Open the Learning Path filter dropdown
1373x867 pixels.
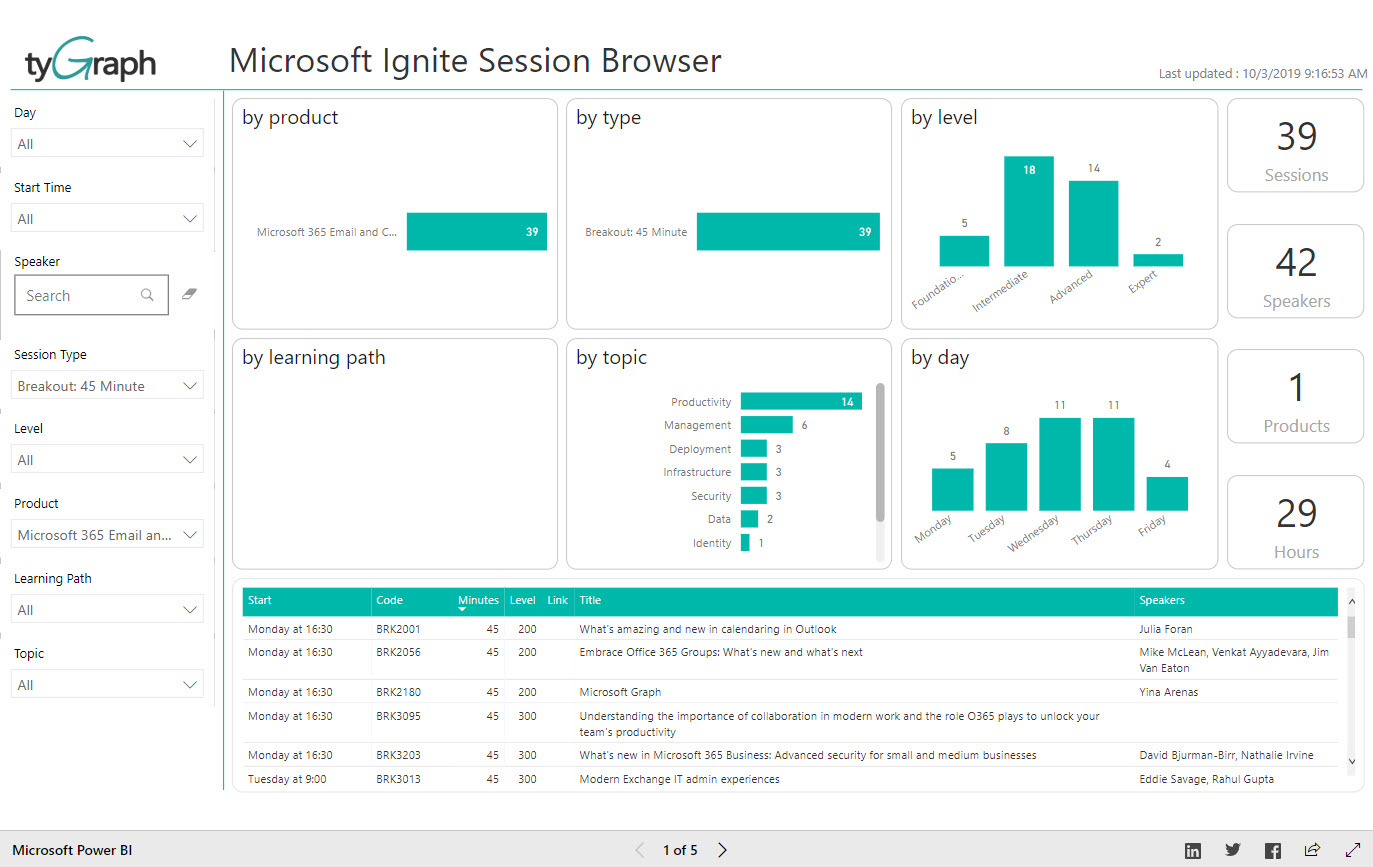coord(107,610)
